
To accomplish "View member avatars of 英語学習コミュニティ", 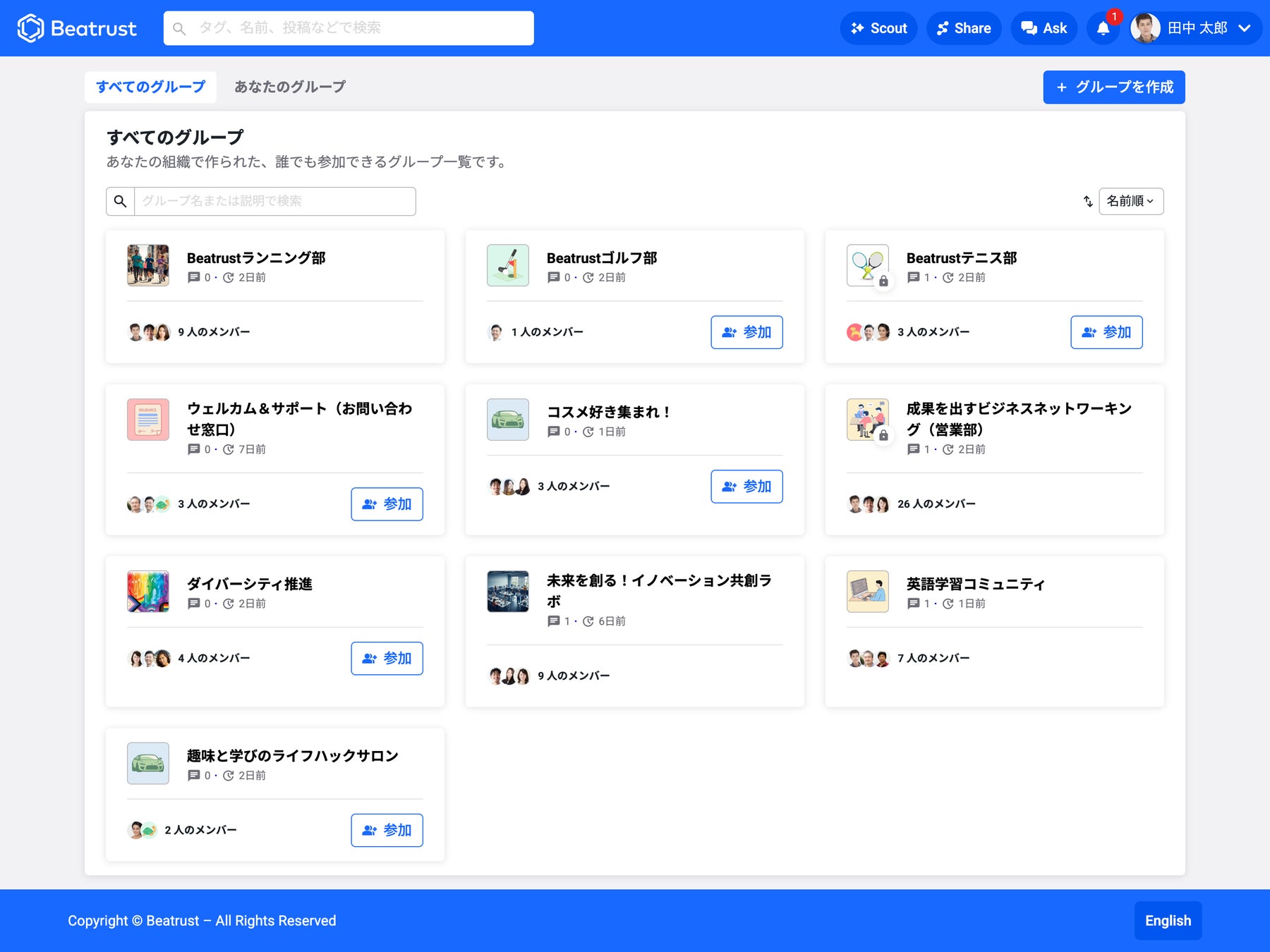I will [x=869, y=659].
